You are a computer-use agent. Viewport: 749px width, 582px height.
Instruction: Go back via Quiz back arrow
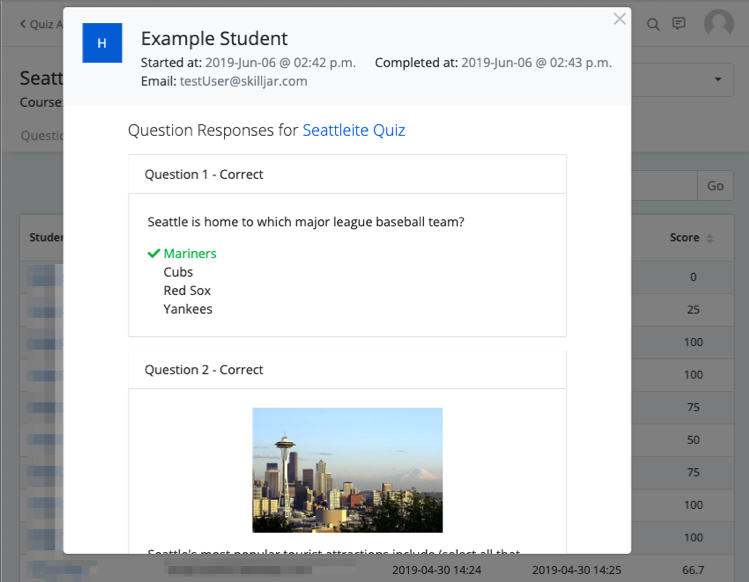pyautogui.click(x=23, y=24)
